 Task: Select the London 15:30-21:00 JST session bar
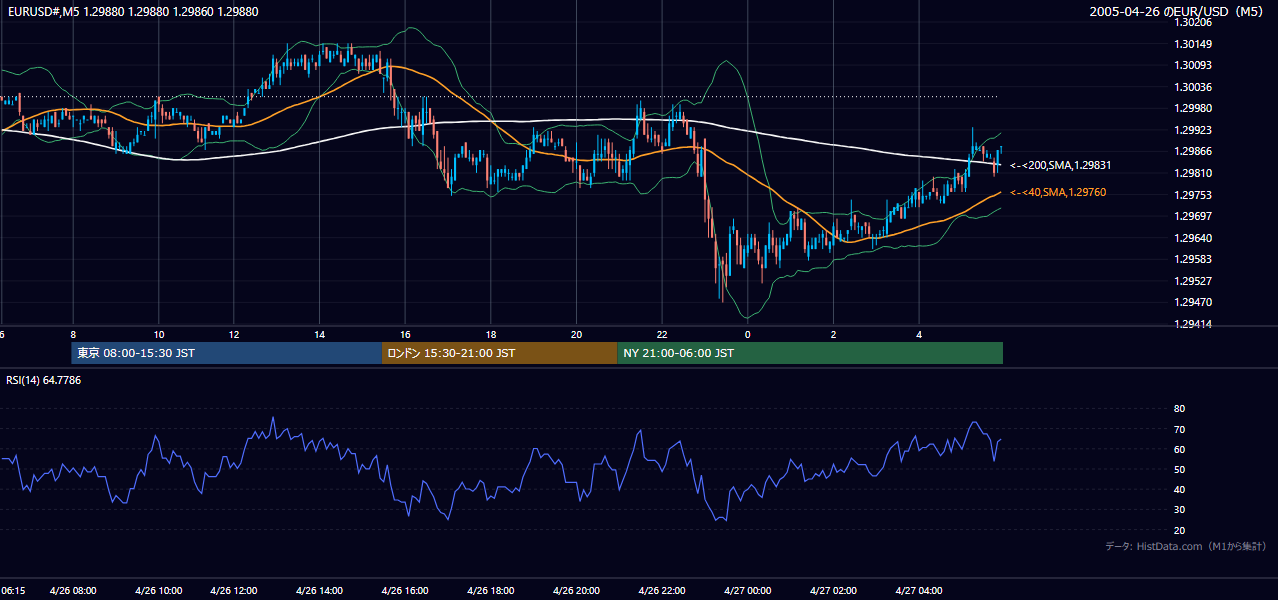[x=500, y=353]
